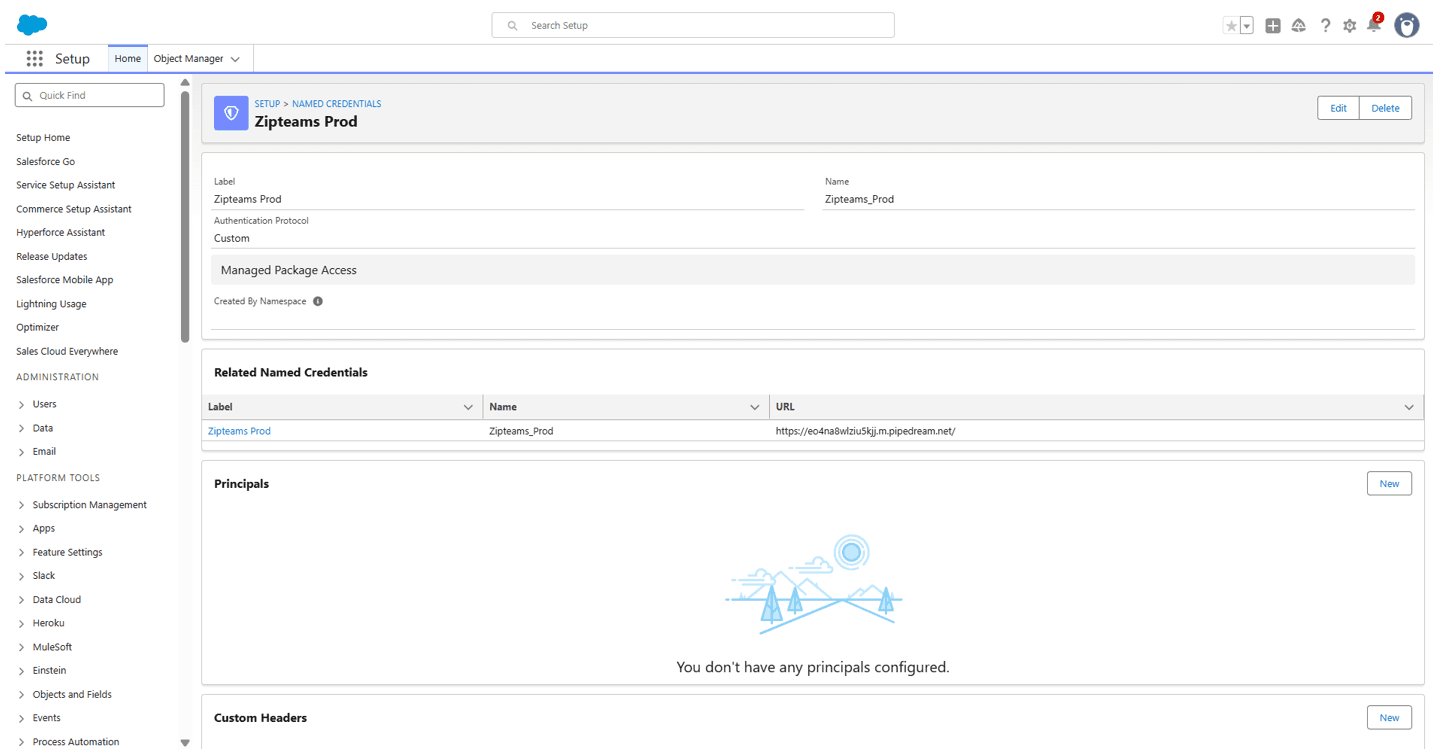
Task: Click the Named Credential shield icon
Action: [231, 113]
